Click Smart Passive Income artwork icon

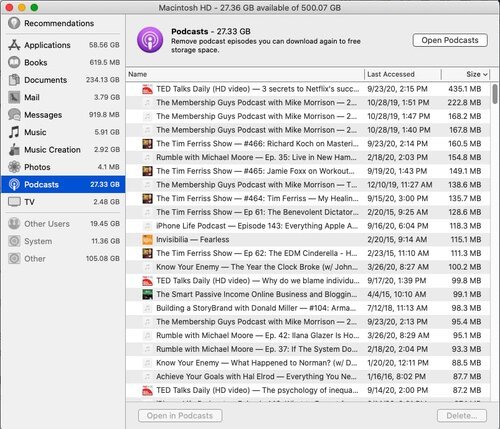(147, 294)
